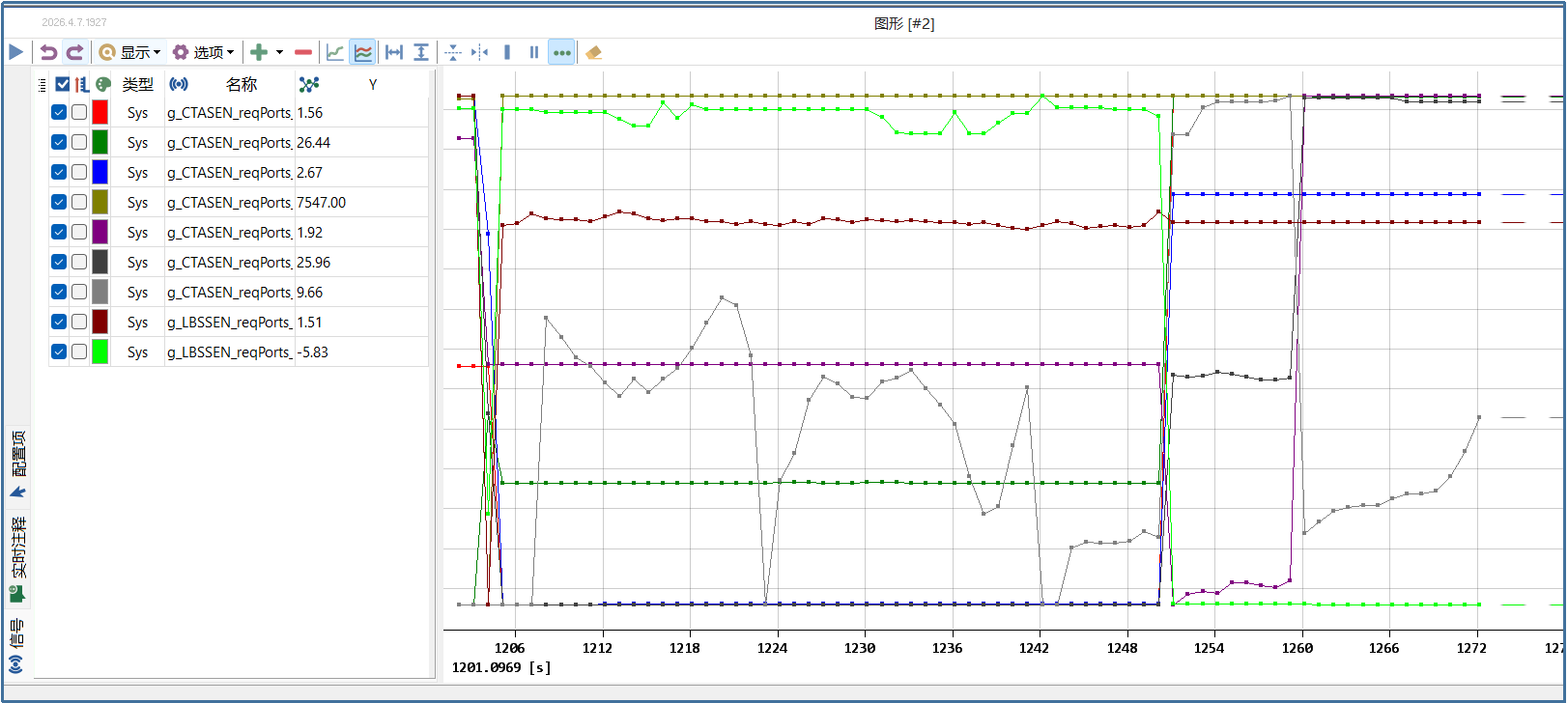
Task: Open the 选项 gear dropdown
Action: click(x=203, y=52)
